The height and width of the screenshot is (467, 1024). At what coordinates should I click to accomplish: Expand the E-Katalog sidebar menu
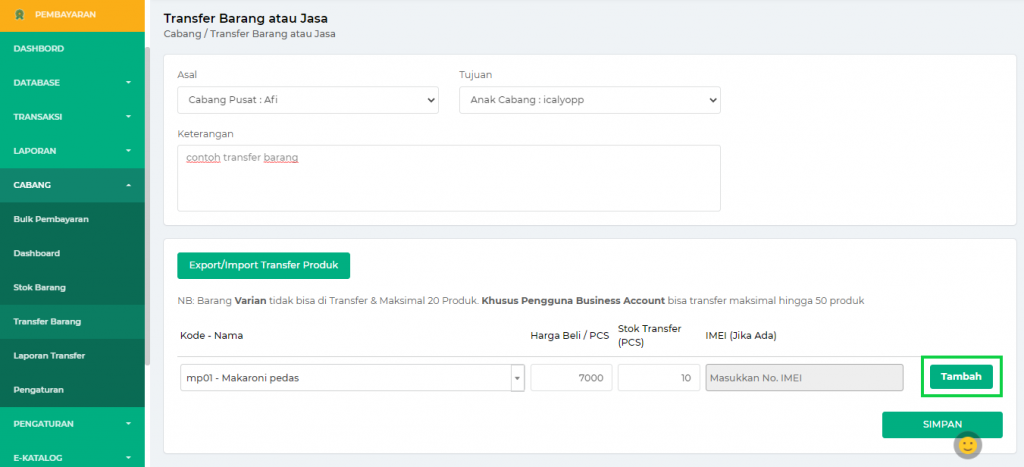pos(72,458)
